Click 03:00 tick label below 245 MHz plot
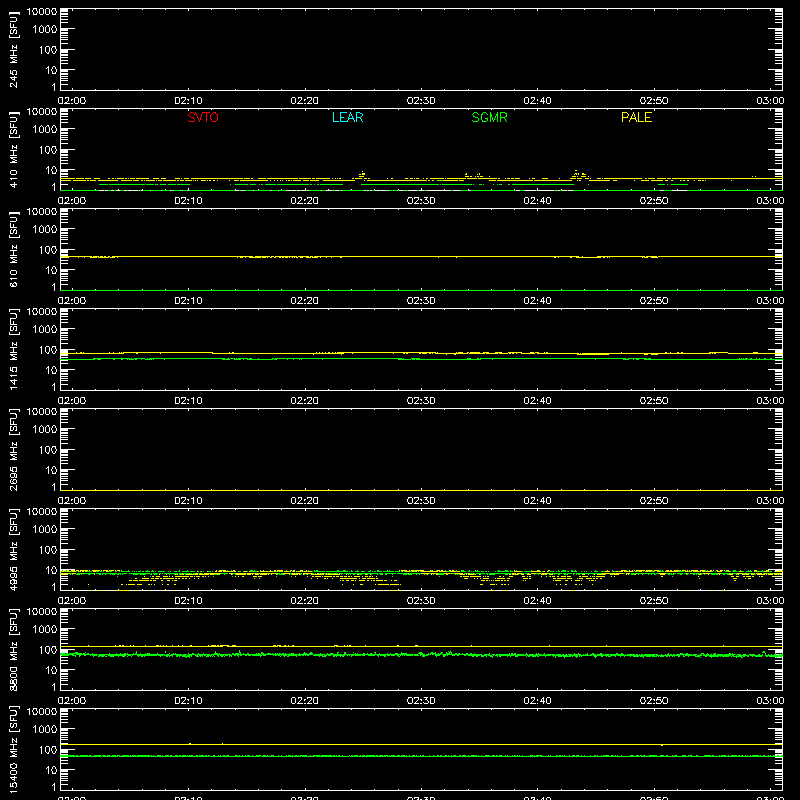This screenshot has height=800, width=800. tap(770, 101)
